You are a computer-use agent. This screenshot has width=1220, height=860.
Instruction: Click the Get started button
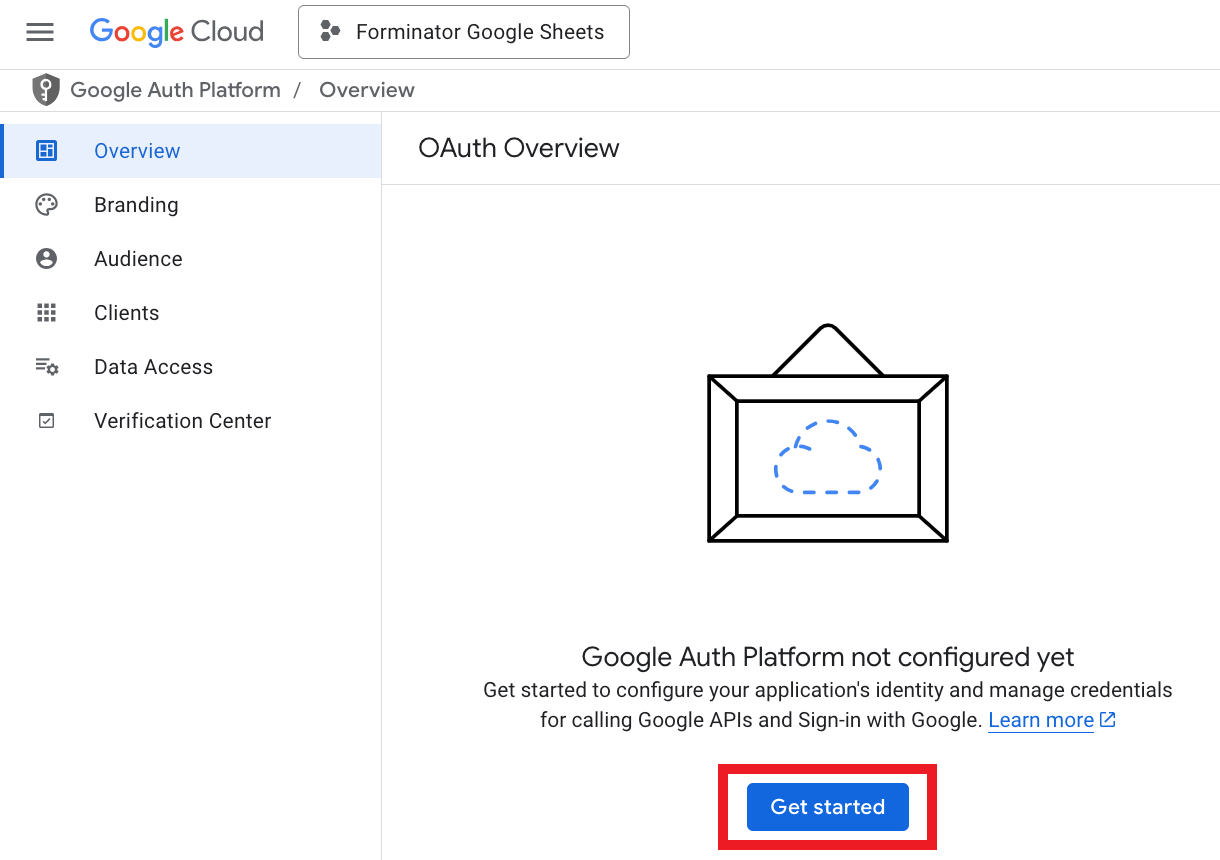pos(828,807)
